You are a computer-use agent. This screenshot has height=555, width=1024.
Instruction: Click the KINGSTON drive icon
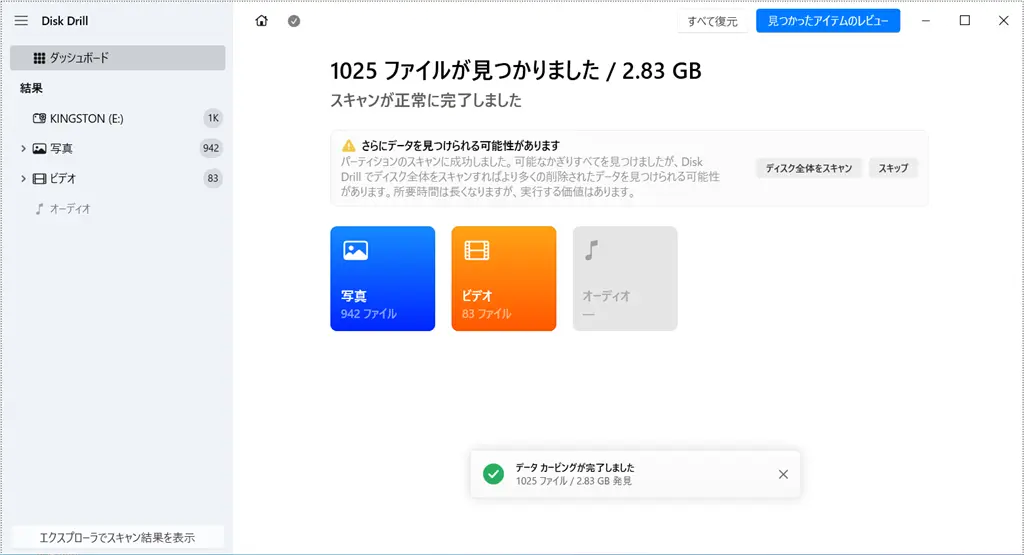(39, 118)
